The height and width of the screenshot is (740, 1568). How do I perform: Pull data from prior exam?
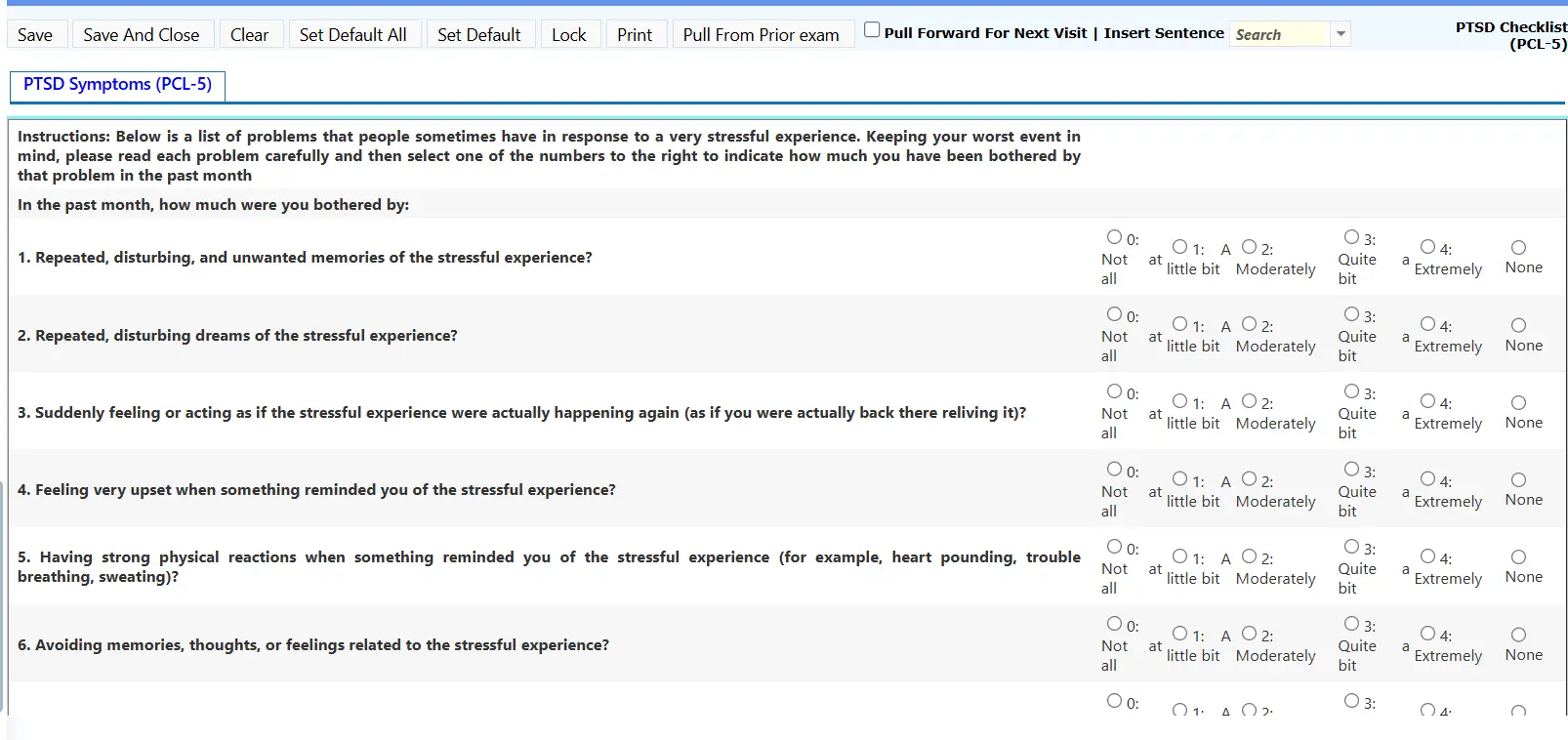click(x=761, y=35)
